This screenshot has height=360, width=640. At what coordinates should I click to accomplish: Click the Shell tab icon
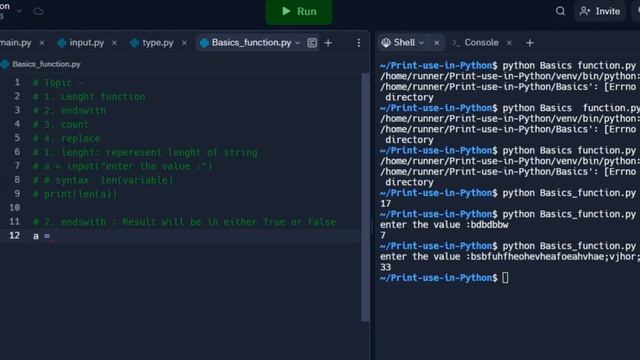(386, 43)
